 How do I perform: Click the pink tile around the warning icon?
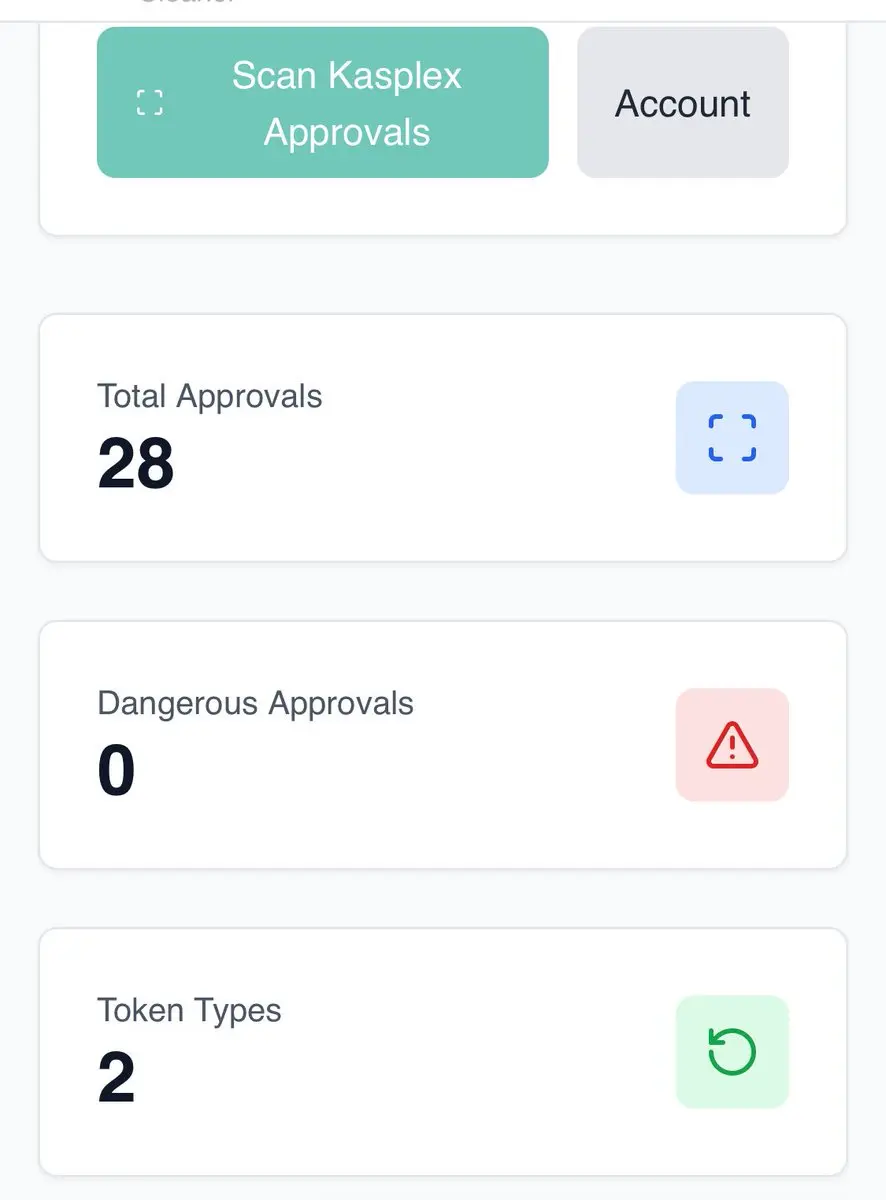coord(732,745)
